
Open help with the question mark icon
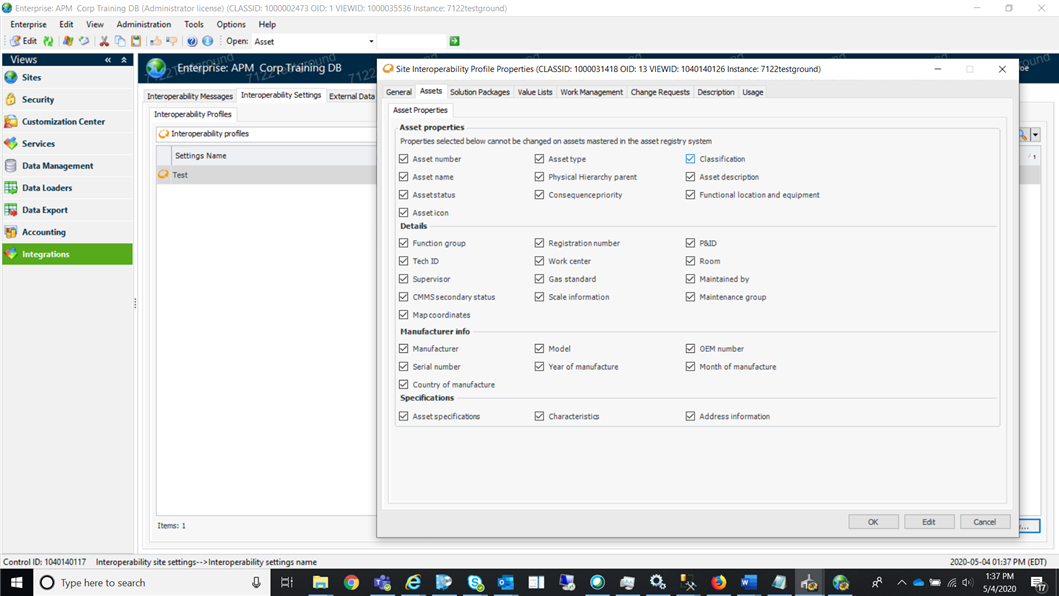[x=192, y=41]
